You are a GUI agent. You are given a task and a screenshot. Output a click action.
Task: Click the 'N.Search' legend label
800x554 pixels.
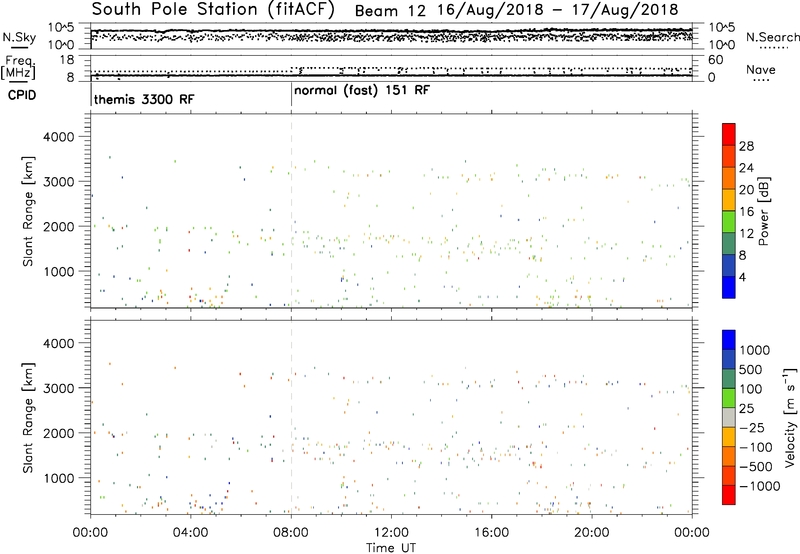point(773,37)
